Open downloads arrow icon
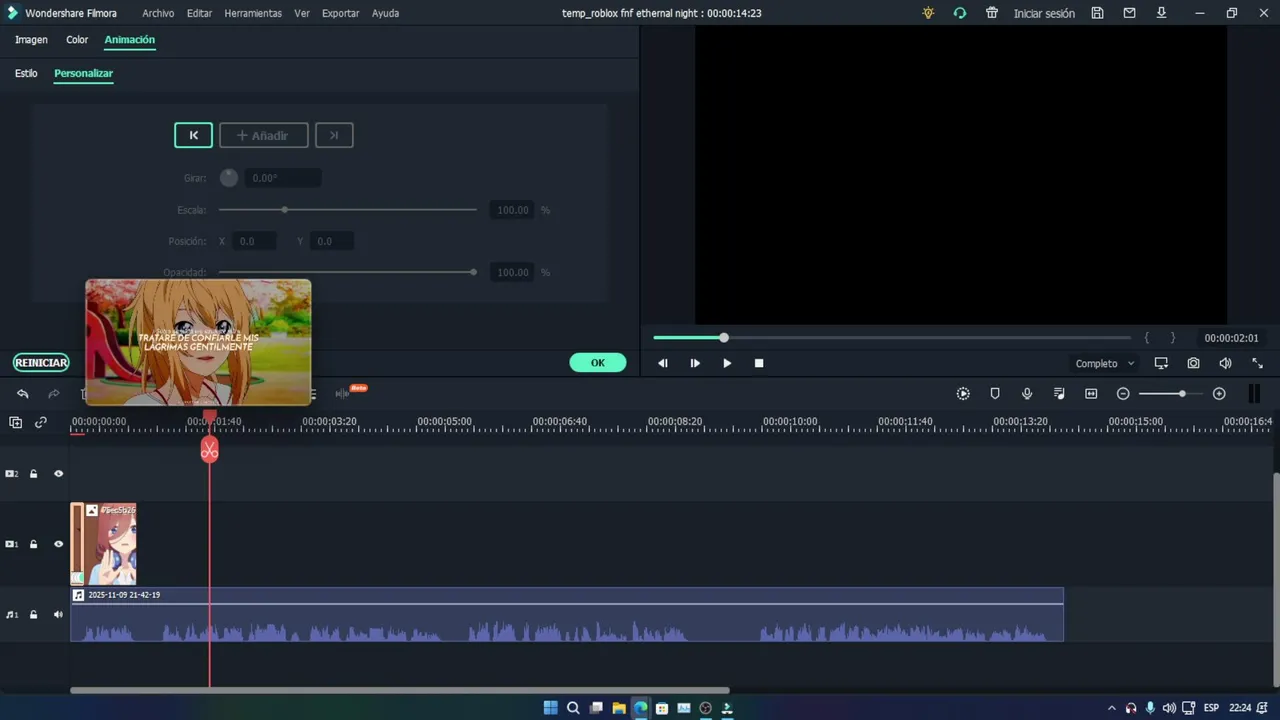The height and width of the screenshot is (720, 1280). click(x=1161, y=13)
